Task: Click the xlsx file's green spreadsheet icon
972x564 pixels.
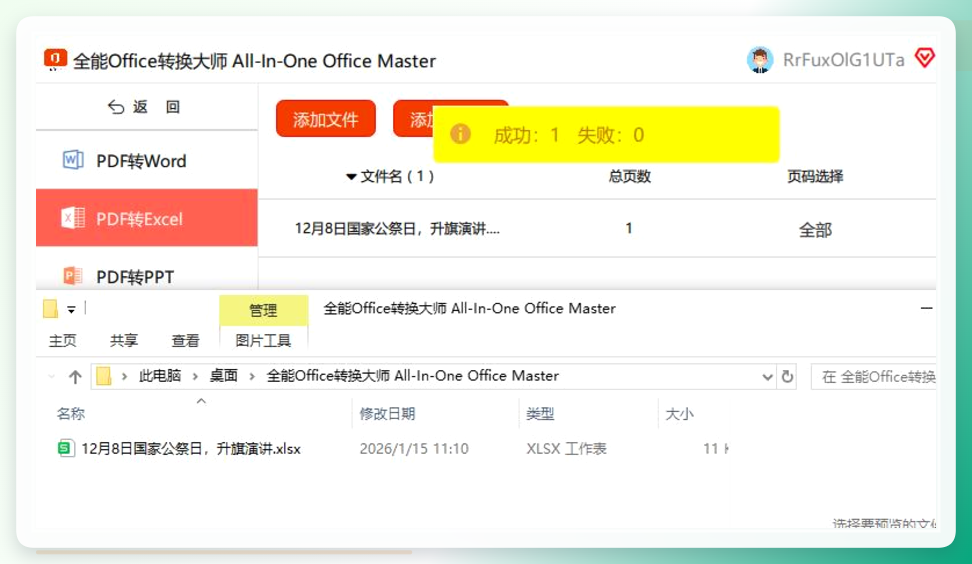Action: (x=66, y=448)
